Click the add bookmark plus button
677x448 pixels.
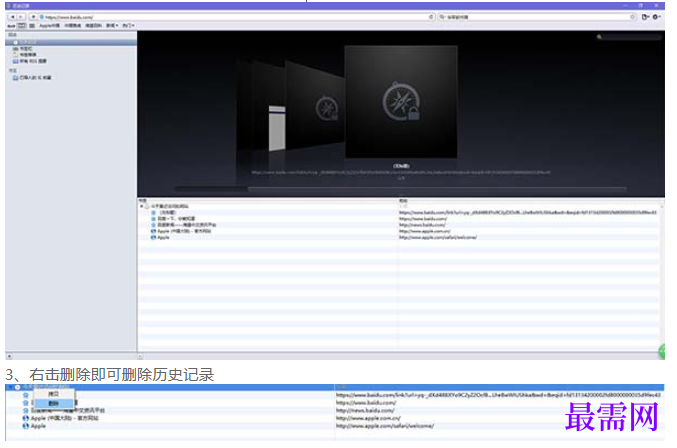click(x=33, y=17)
